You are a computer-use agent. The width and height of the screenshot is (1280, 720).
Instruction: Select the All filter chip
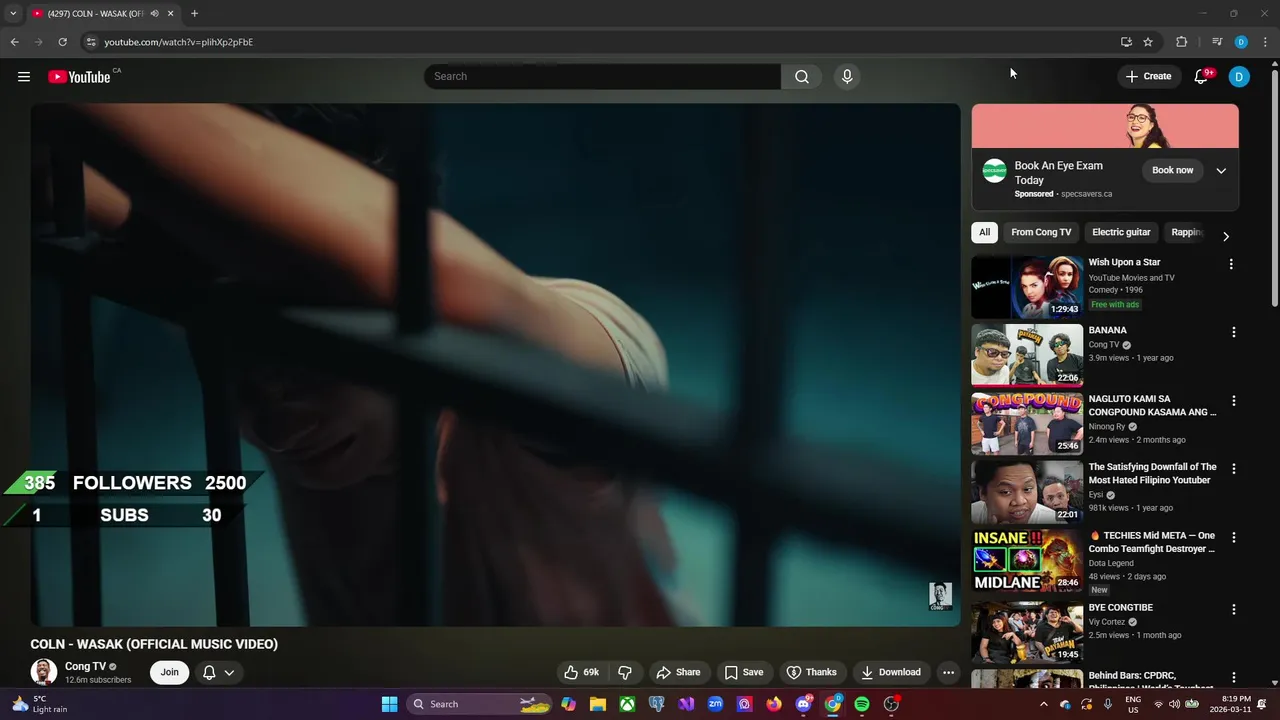point(984,232)
